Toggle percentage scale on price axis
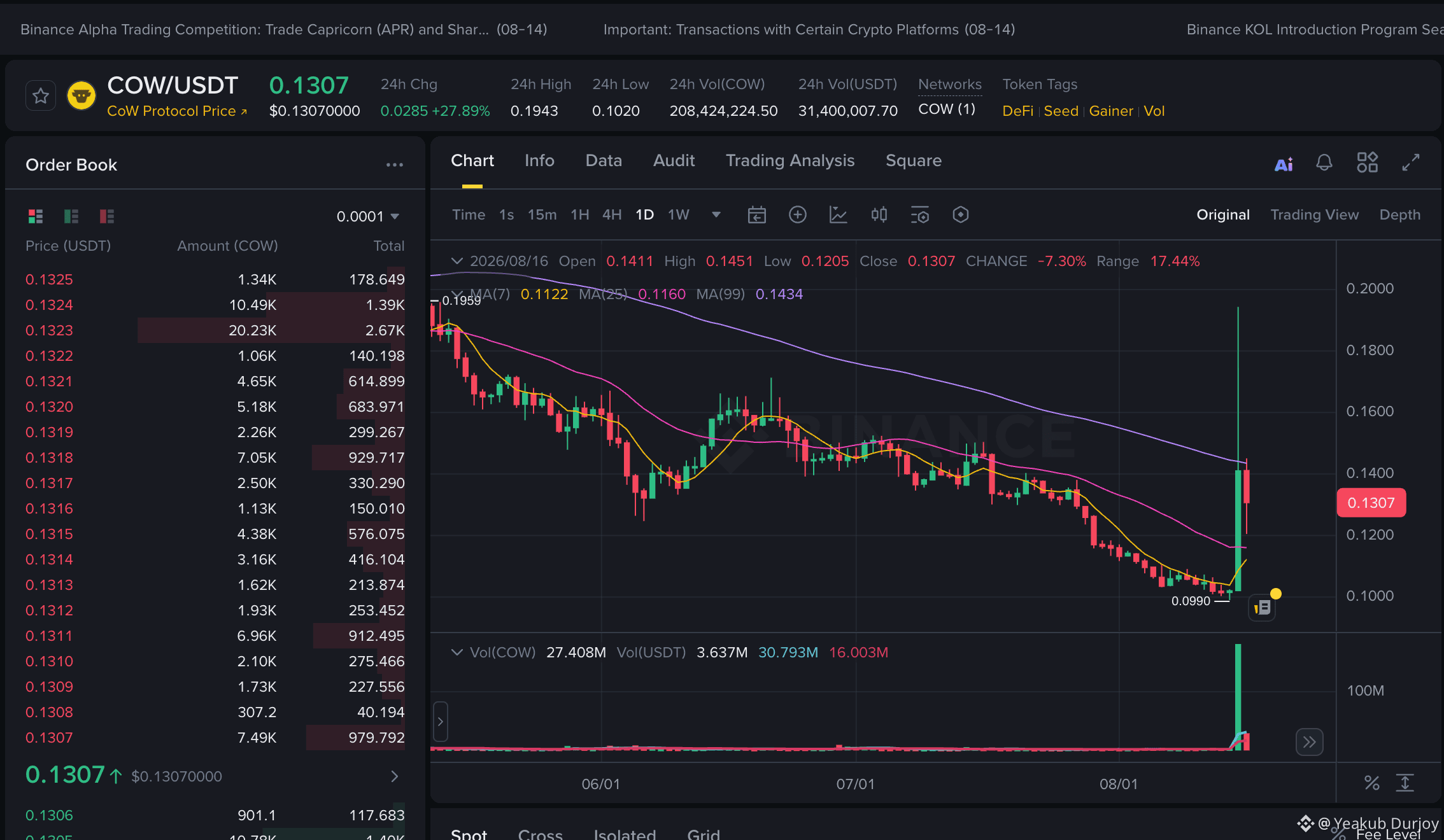Screen dimensions: 1444x840 (x=1372, y=783)
